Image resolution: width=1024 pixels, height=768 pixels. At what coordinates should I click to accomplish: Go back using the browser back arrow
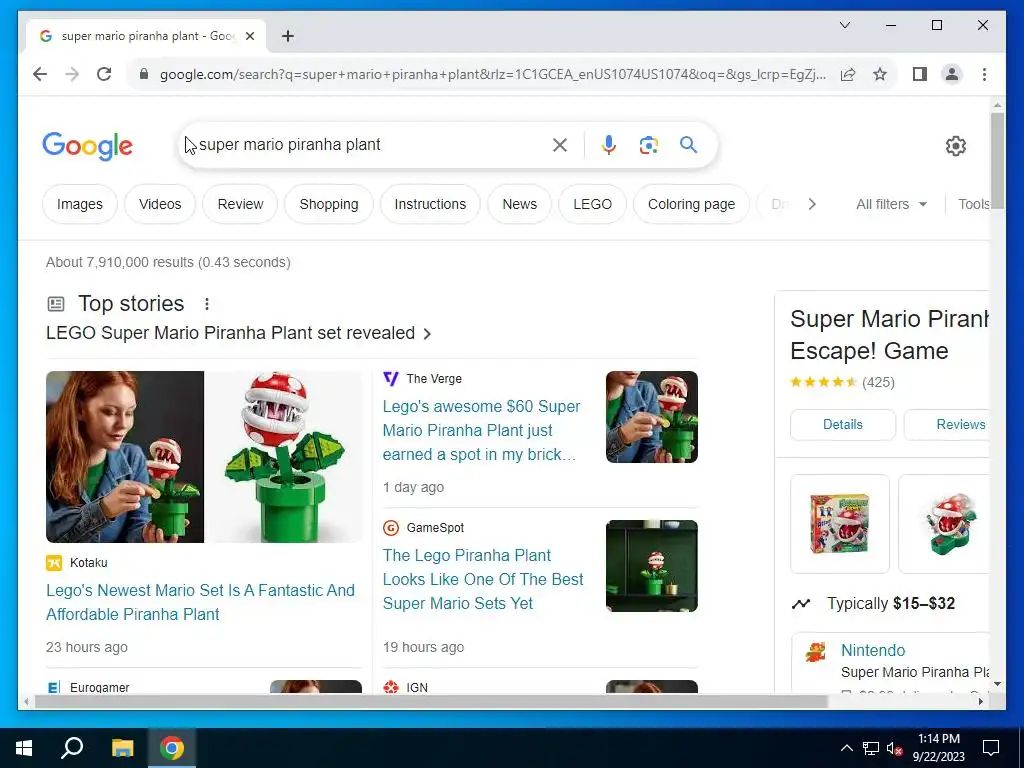click(x=40, y=74)
